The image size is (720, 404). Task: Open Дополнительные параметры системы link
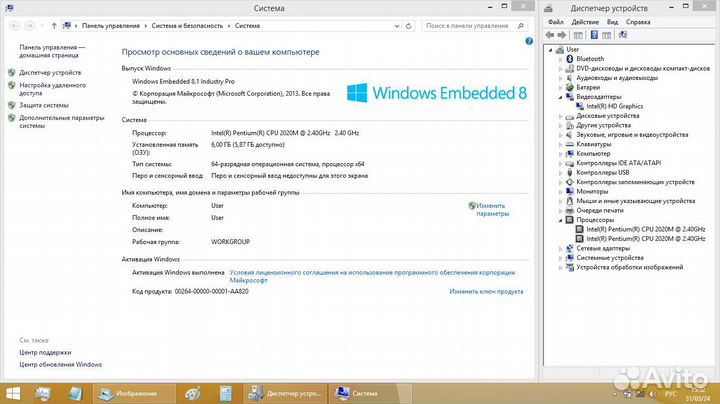(62, 122)
